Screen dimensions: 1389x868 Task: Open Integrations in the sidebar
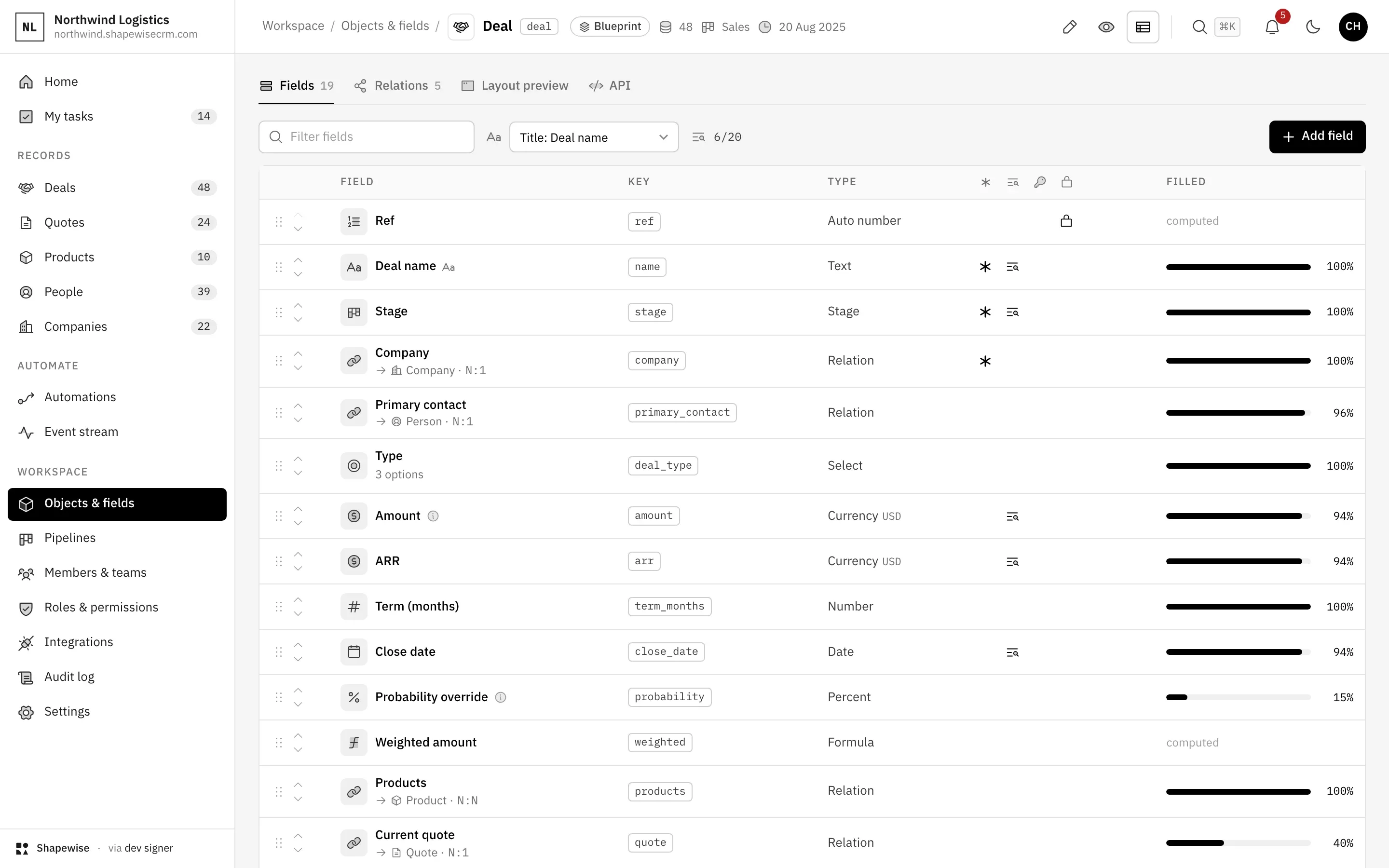(117, 642)
